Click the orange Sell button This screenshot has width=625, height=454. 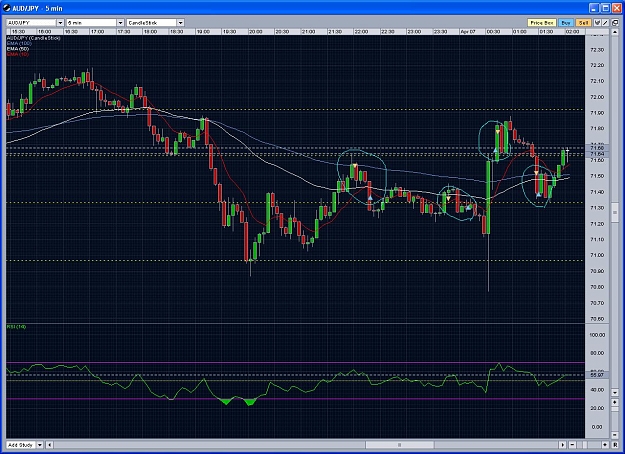583,23
